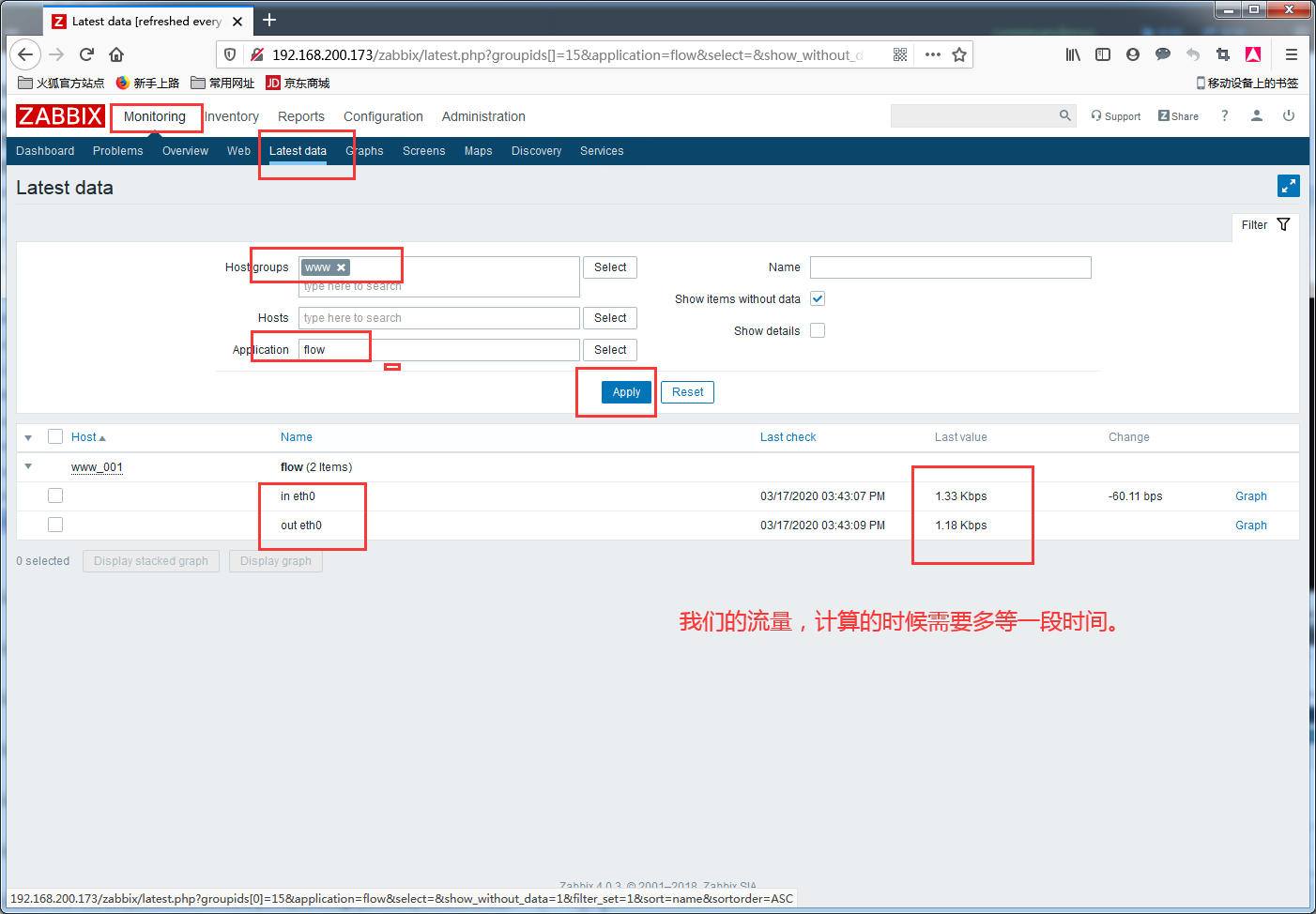
Task: Switch to the Dashboard submenu
Action: coord(45,151)
